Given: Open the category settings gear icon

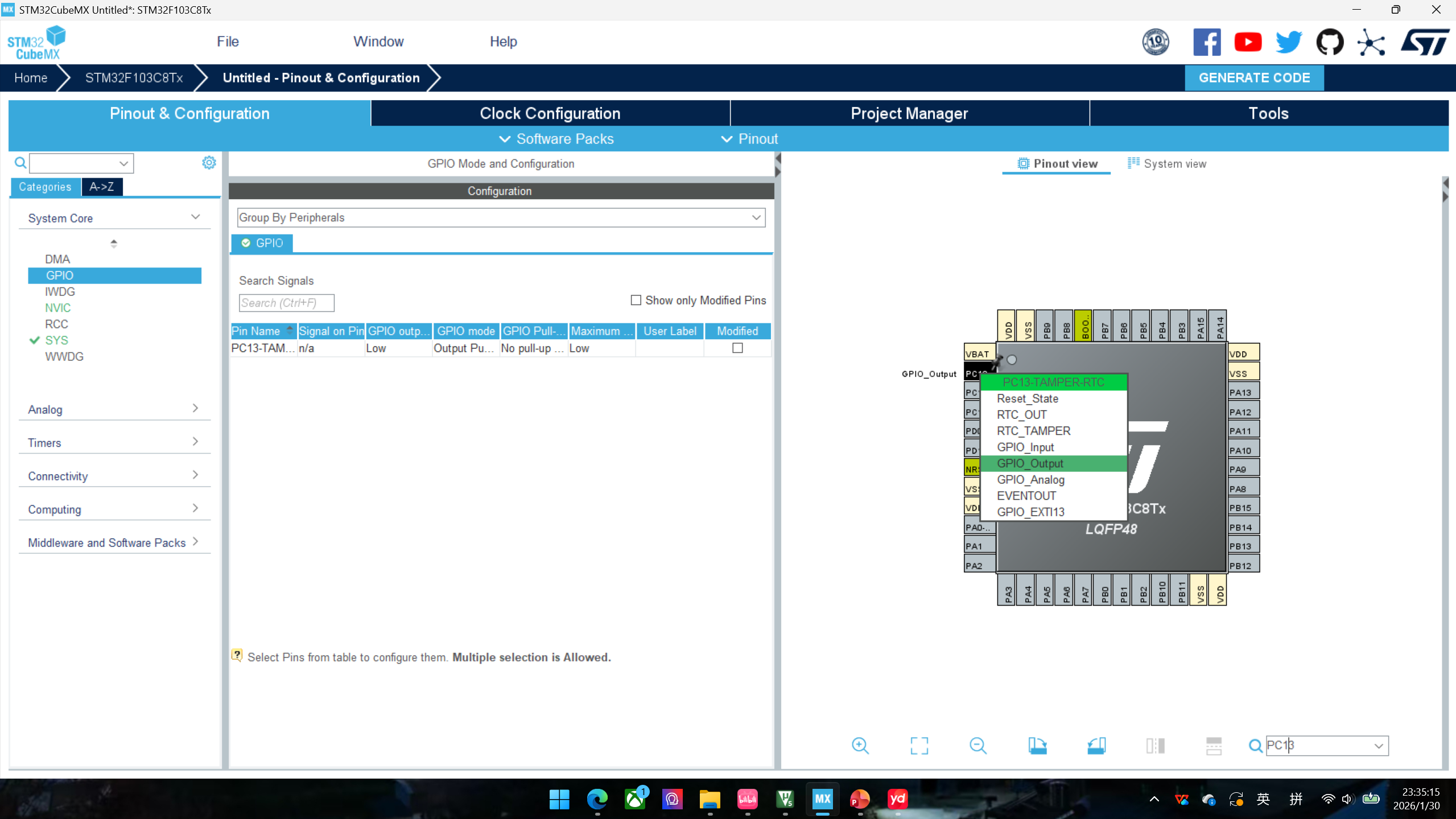Looking at the screenshot, I should (x=209, y=163).
